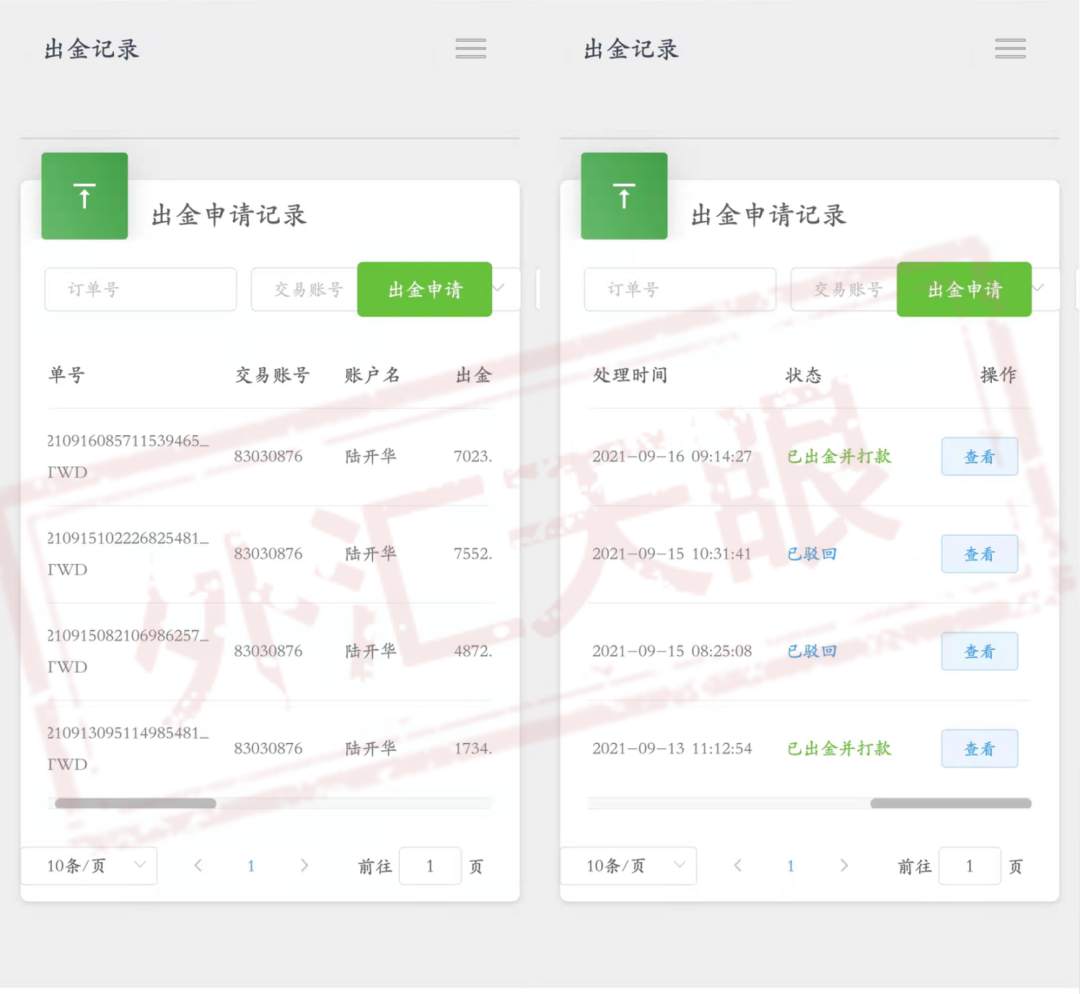Click 账户名 column header
1080x994 pixels.
coord(372,375)
